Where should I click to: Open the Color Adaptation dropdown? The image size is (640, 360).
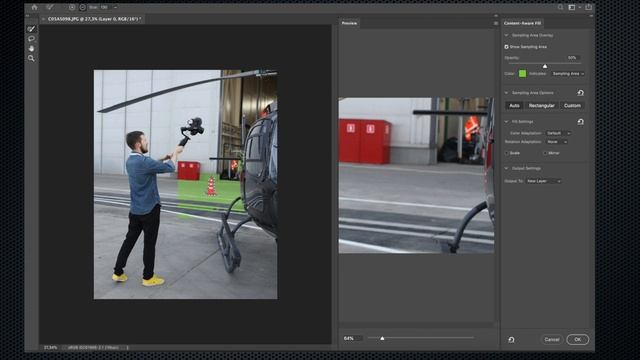click(x=558, y=133)
